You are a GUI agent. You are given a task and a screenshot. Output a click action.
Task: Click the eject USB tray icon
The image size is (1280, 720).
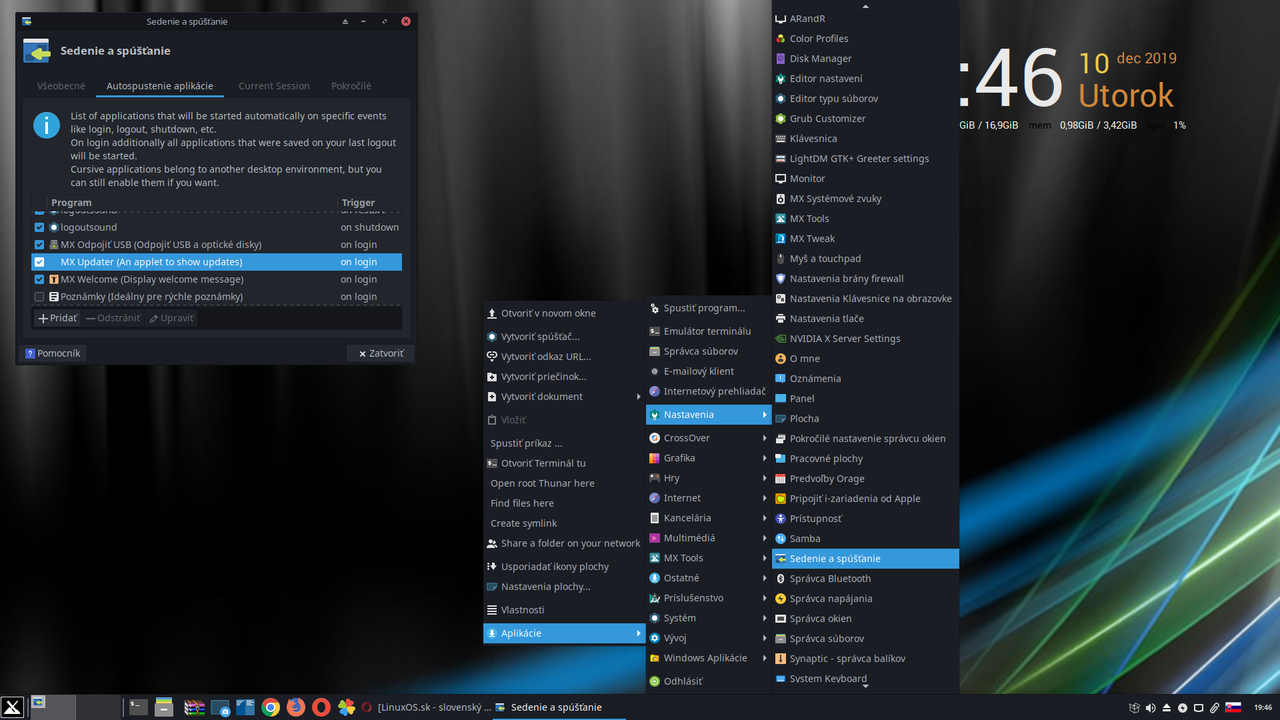[1166, 708]
